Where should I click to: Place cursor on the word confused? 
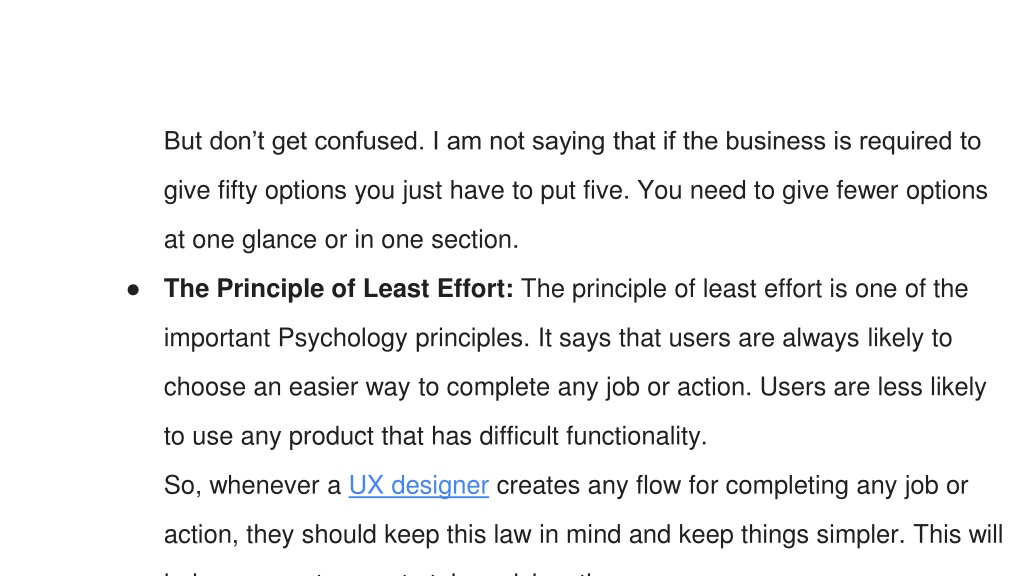click(369, 141)
